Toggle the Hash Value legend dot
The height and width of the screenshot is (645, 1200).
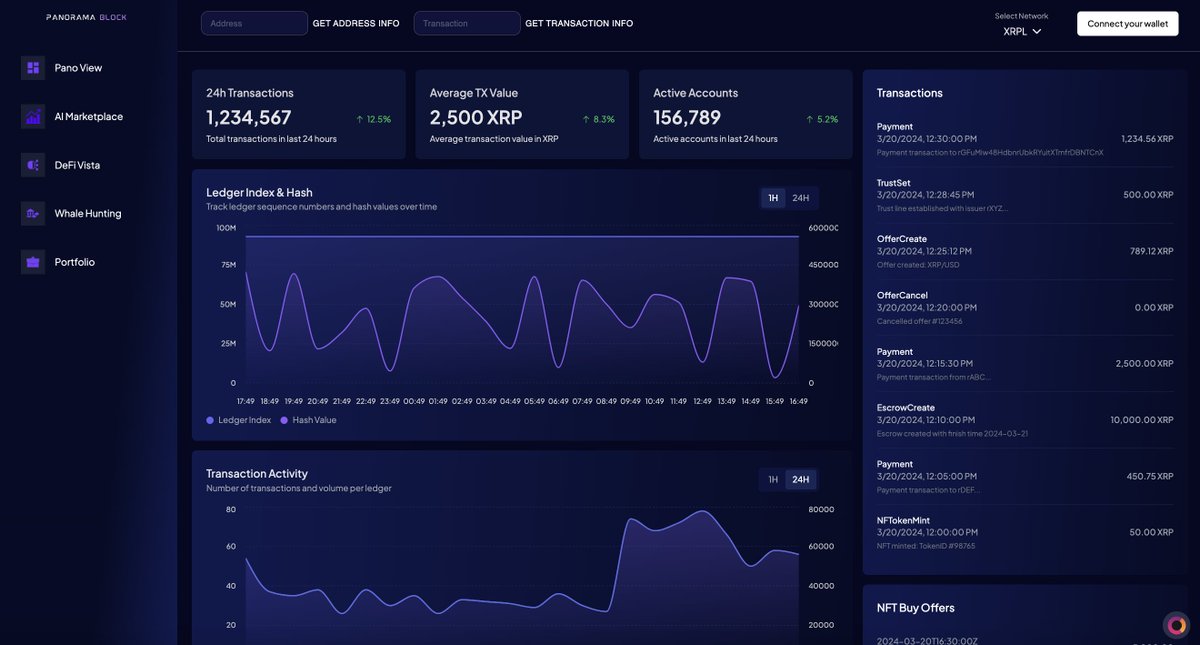[284, 420]
